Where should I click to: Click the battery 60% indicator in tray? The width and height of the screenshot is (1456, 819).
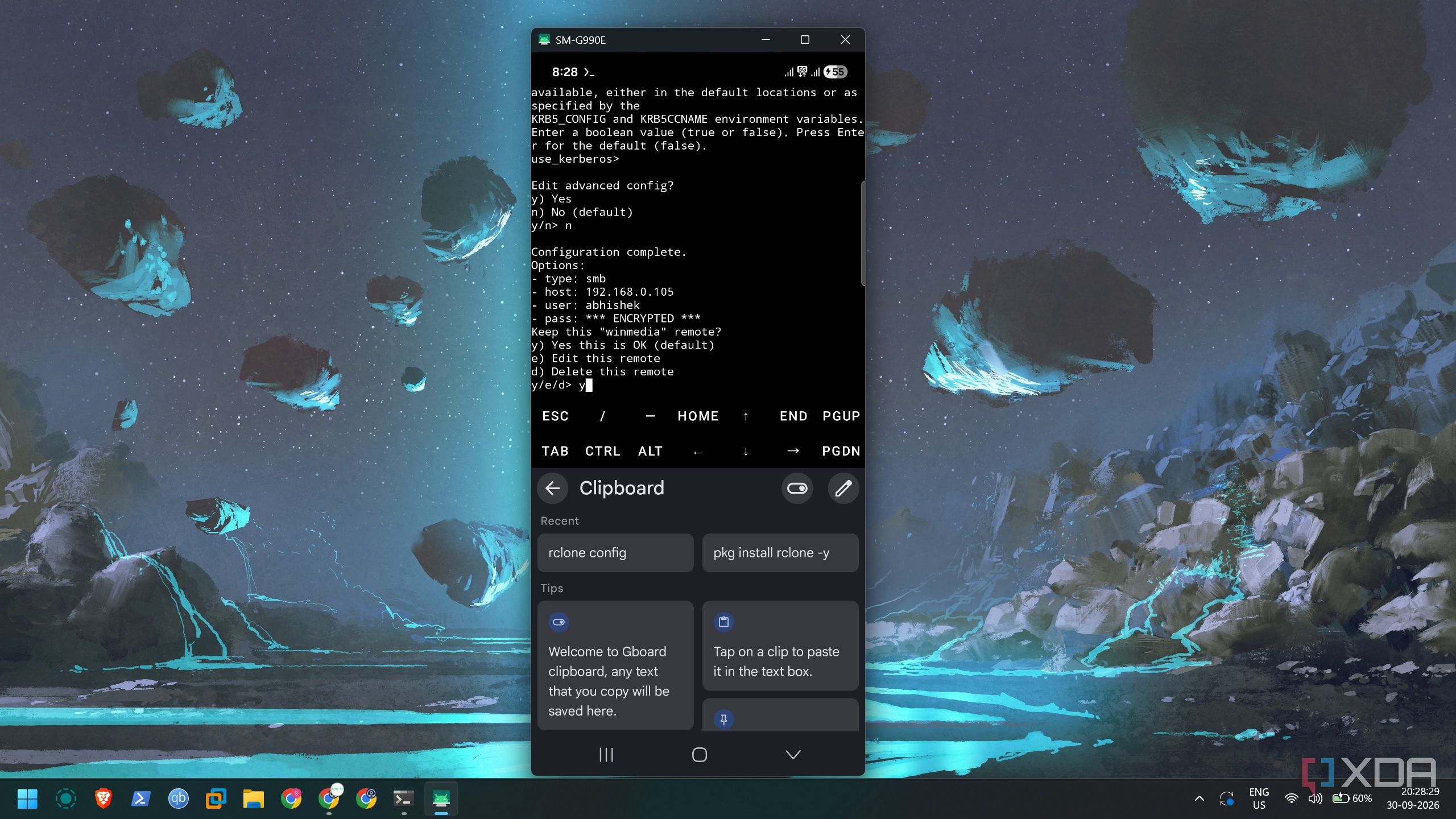coord(1352,799)
